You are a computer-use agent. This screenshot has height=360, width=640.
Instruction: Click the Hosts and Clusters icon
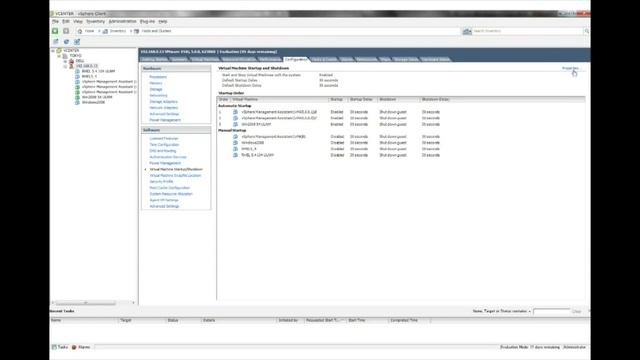(x=137, y=31)
